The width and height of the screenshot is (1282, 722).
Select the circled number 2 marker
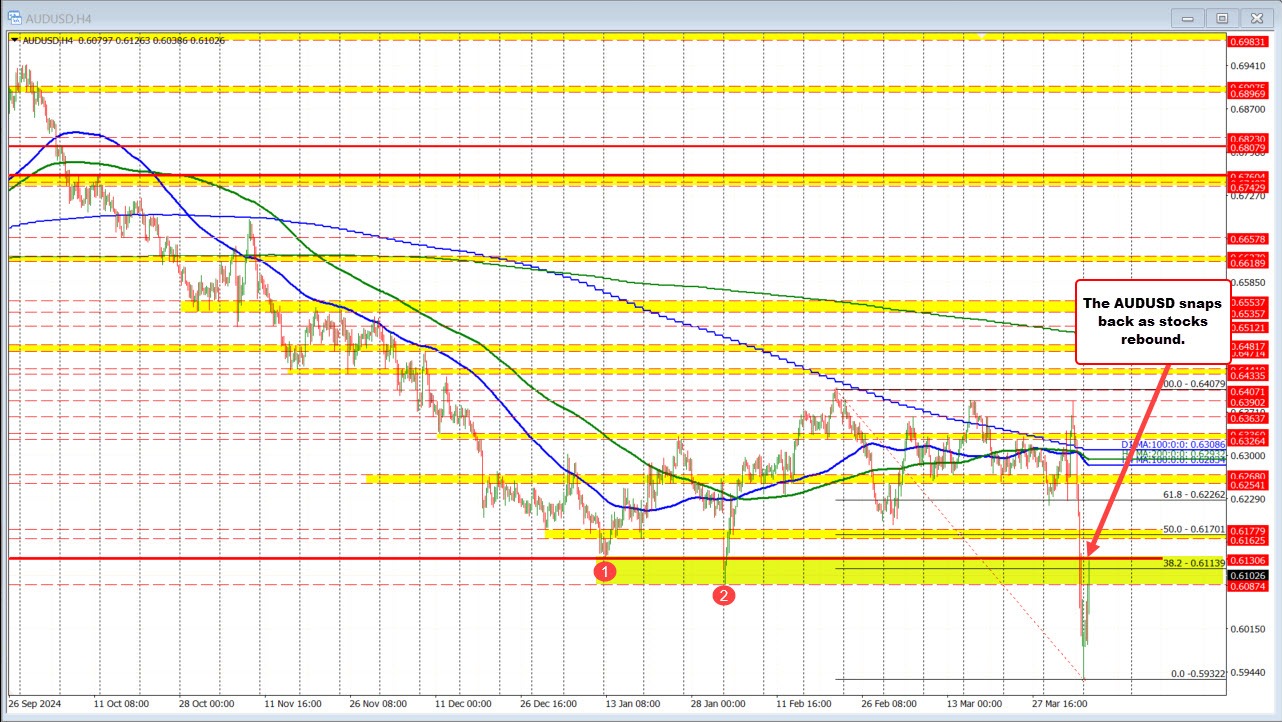click(x=726, y=594)
